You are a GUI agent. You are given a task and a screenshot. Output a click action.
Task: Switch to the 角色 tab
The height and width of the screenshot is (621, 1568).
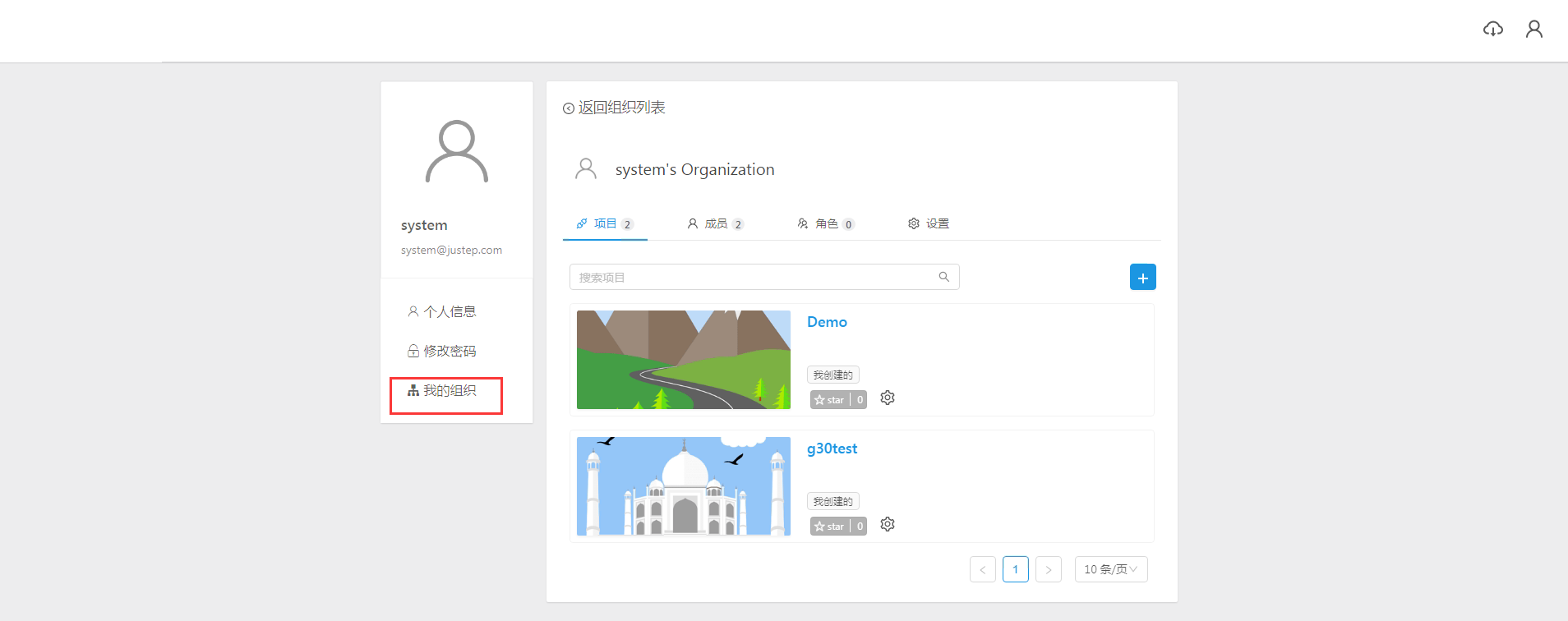[x=826, y=223]
